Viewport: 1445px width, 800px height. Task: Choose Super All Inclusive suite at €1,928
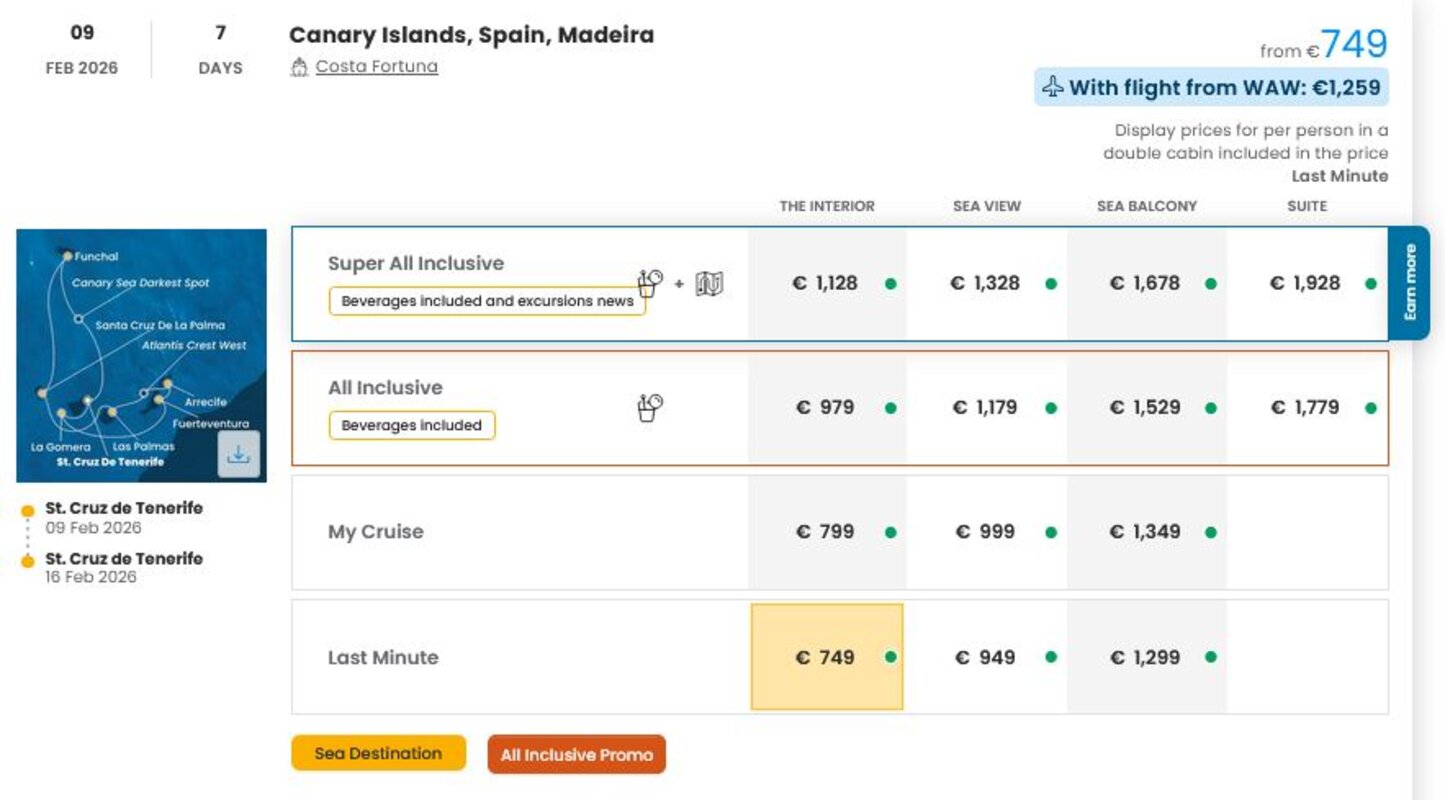coord(1305,283)
